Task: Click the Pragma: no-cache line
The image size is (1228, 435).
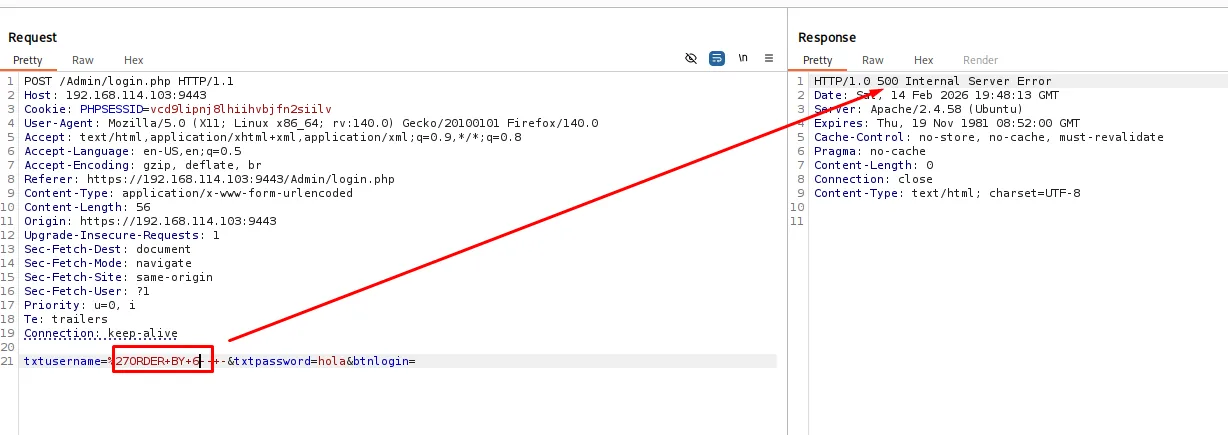Action: tap(870, 151)
